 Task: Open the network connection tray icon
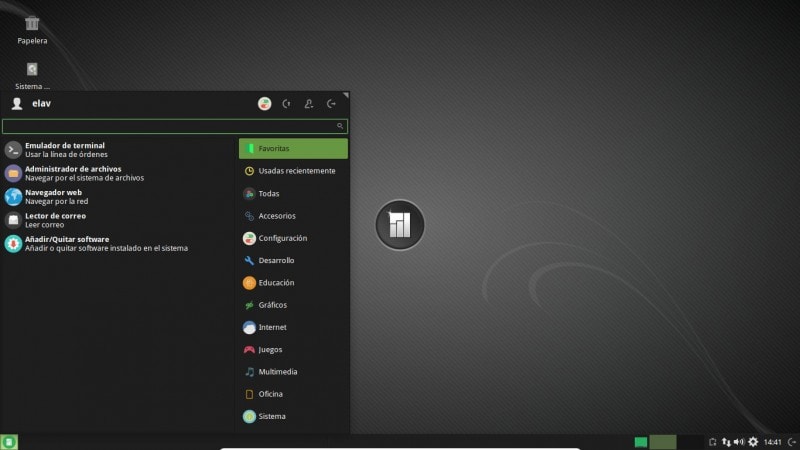(x=726, y=442)
